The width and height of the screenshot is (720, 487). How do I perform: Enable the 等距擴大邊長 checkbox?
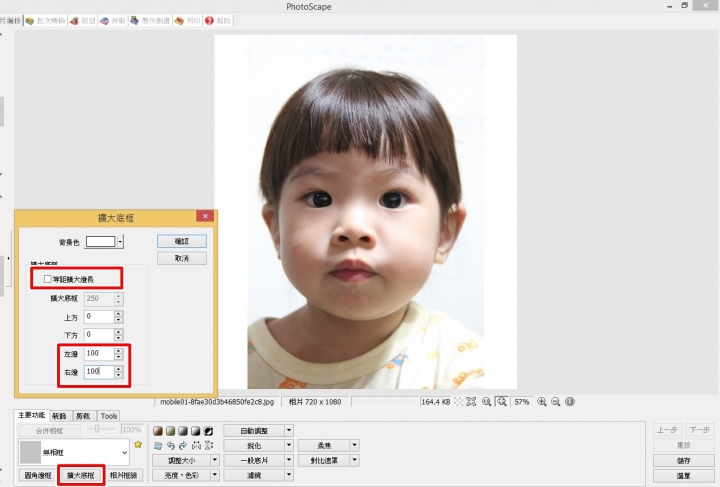(x=47, y=281)
